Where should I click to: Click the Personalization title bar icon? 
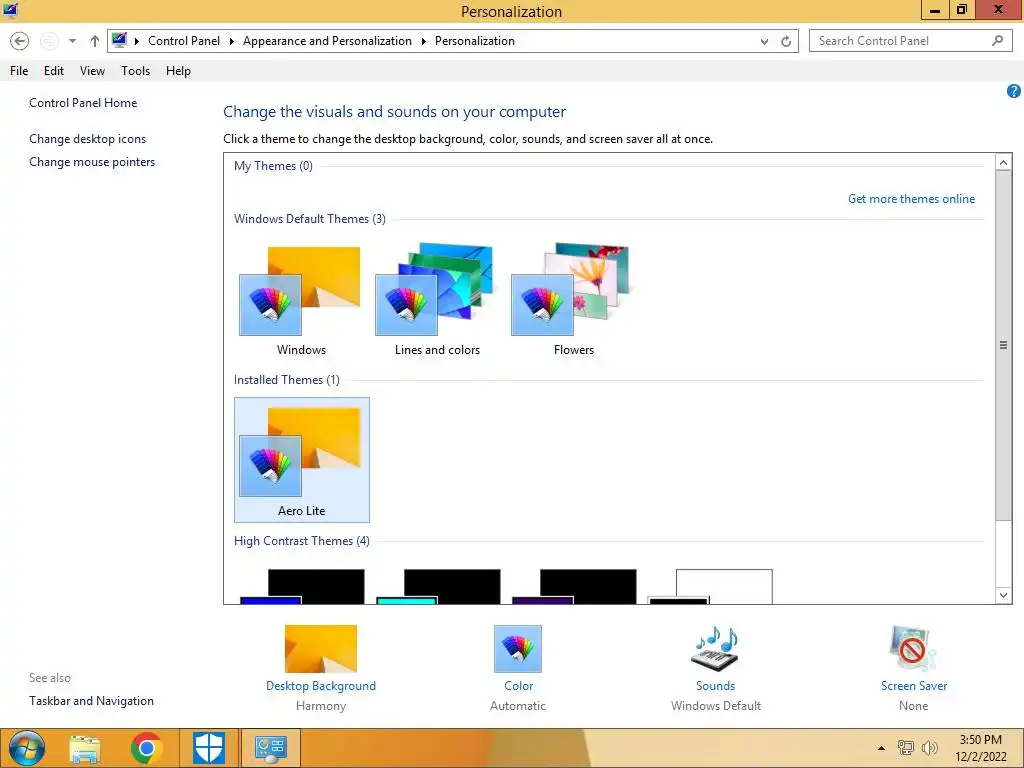pyautogui.click(x=10, y=10)
